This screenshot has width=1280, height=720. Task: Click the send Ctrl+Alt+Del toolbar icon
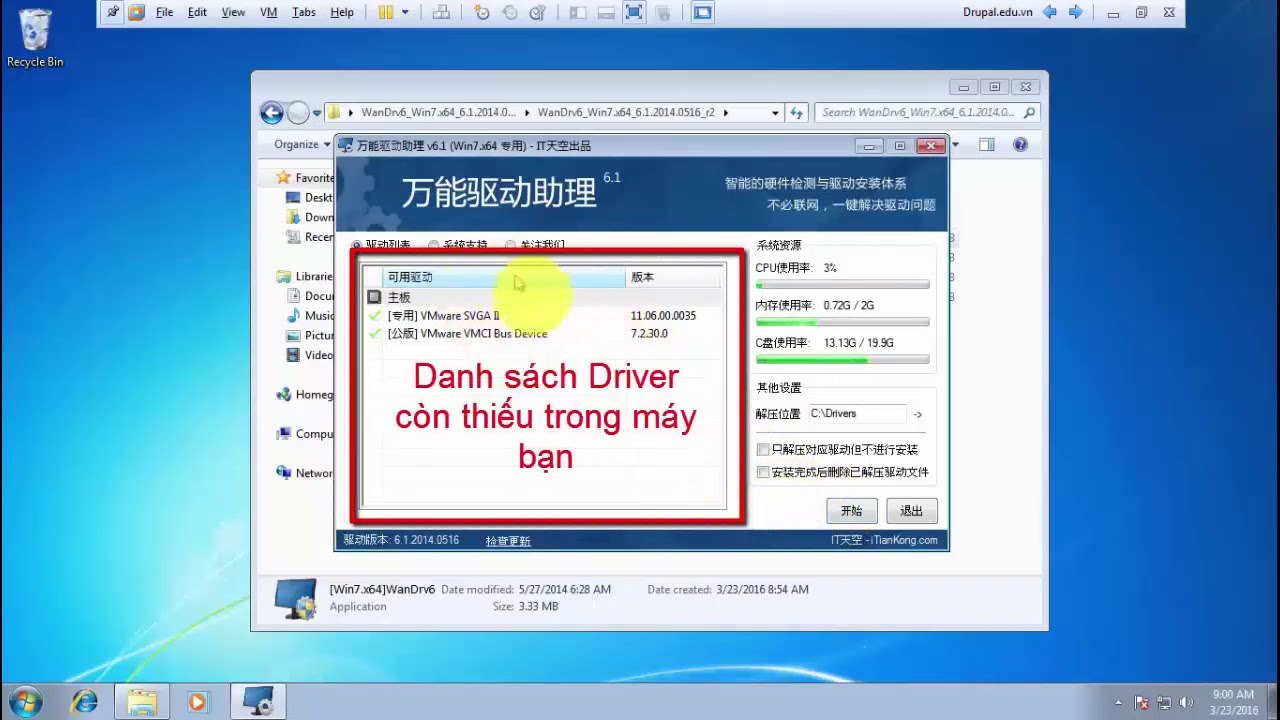[441, 12]
